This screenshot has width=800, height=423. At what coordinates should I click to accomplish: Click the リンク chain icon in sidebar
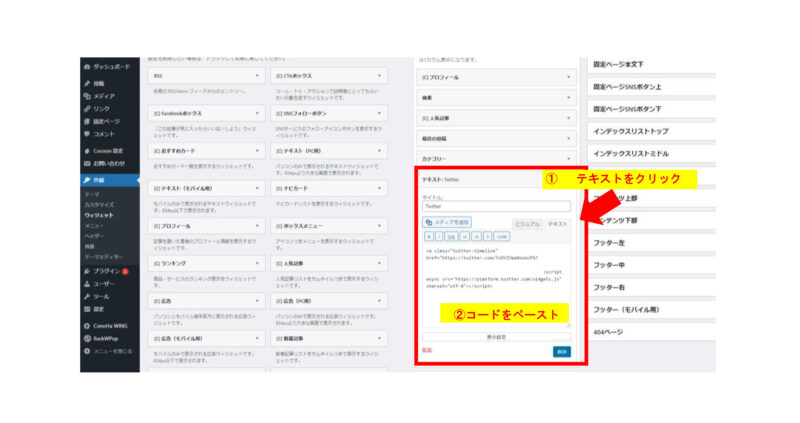[87, 109]
